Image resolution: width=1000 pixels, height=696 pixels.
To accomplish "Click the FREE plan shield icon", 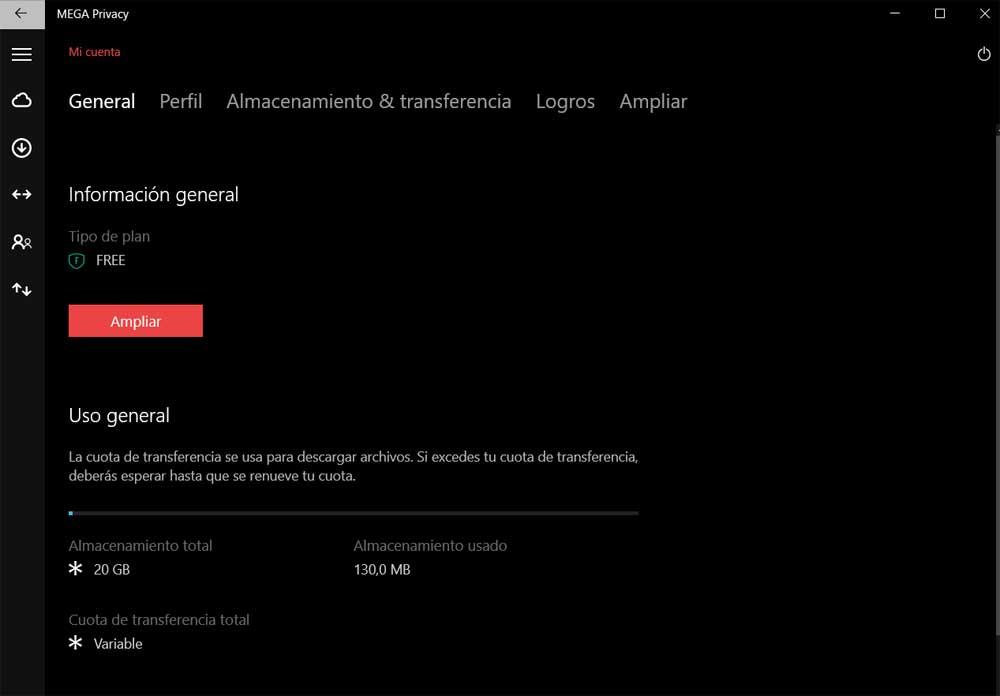I will (77, 260).
